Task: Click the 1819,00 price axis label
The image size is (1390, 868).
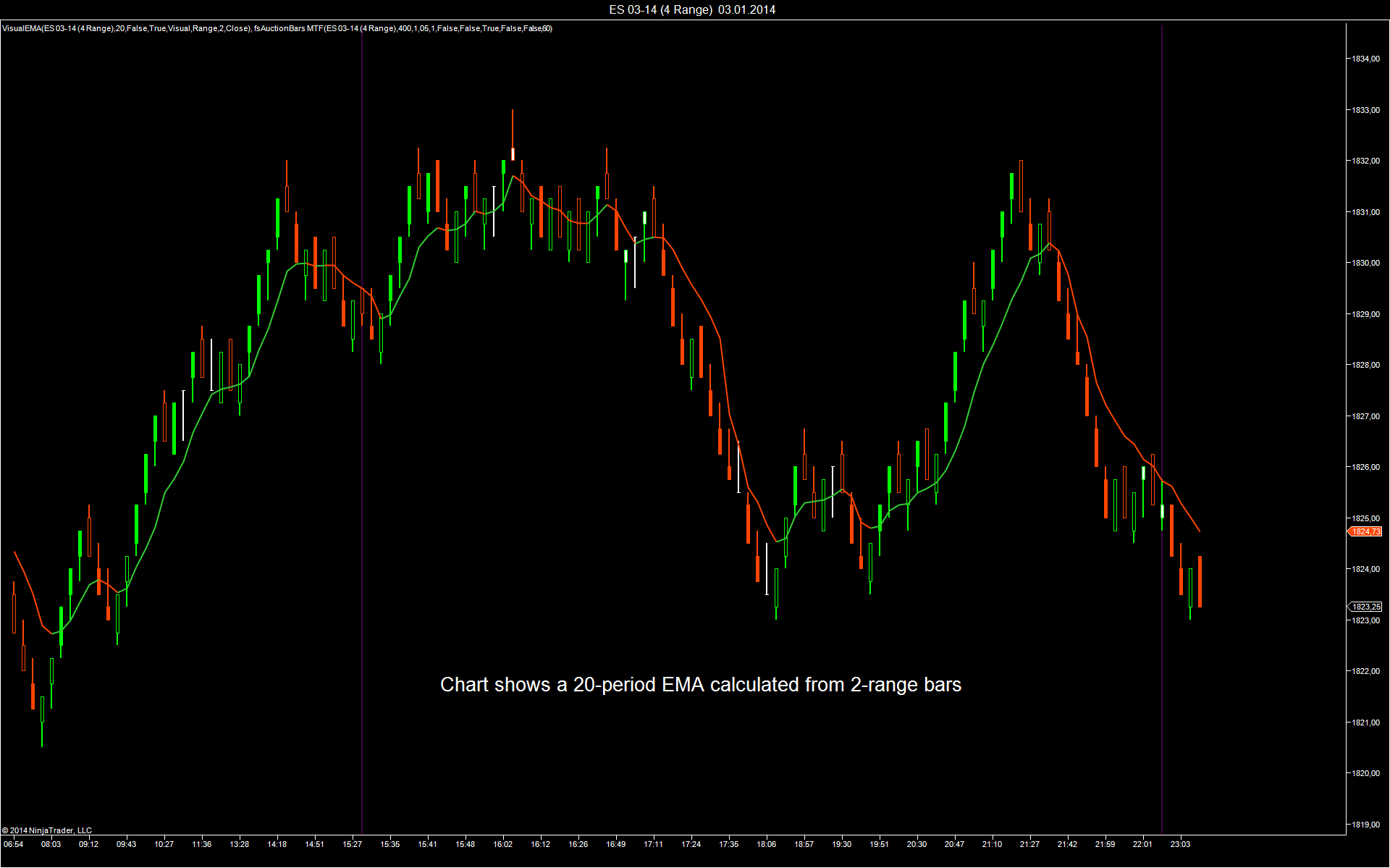Action: (1365, 825)
